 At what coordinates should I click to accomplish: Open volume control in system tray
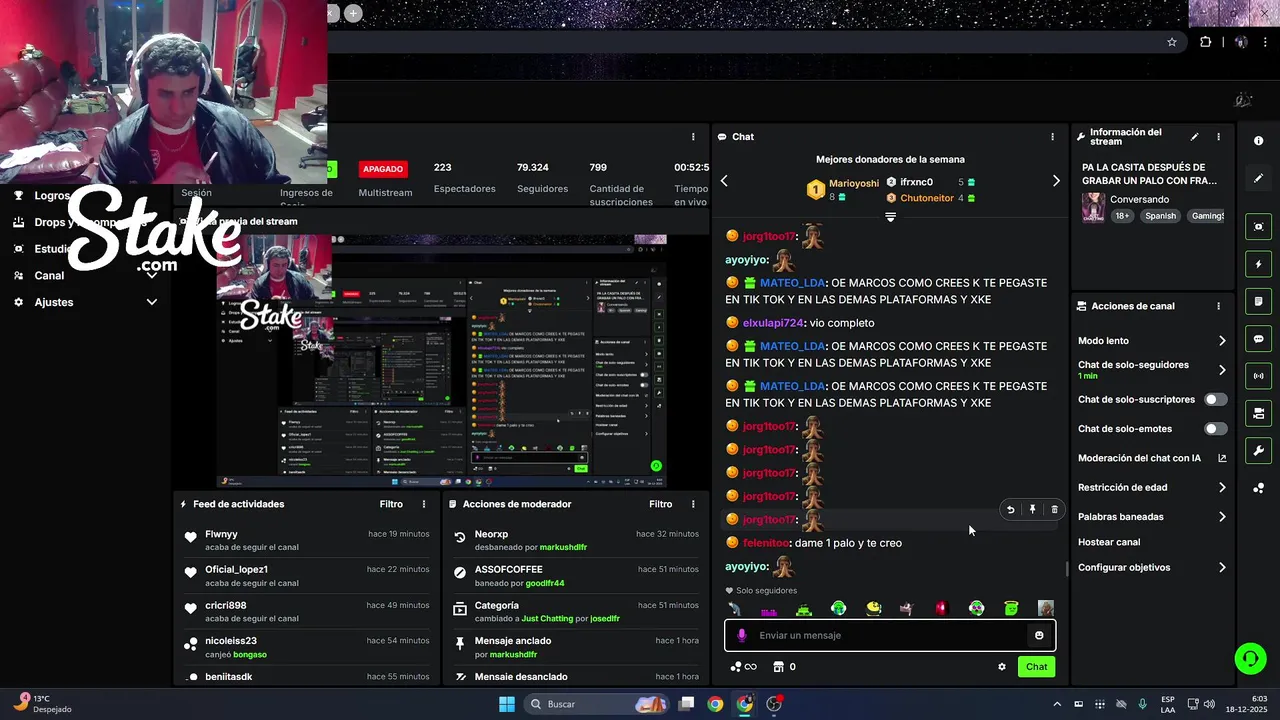coord(1209,704)
